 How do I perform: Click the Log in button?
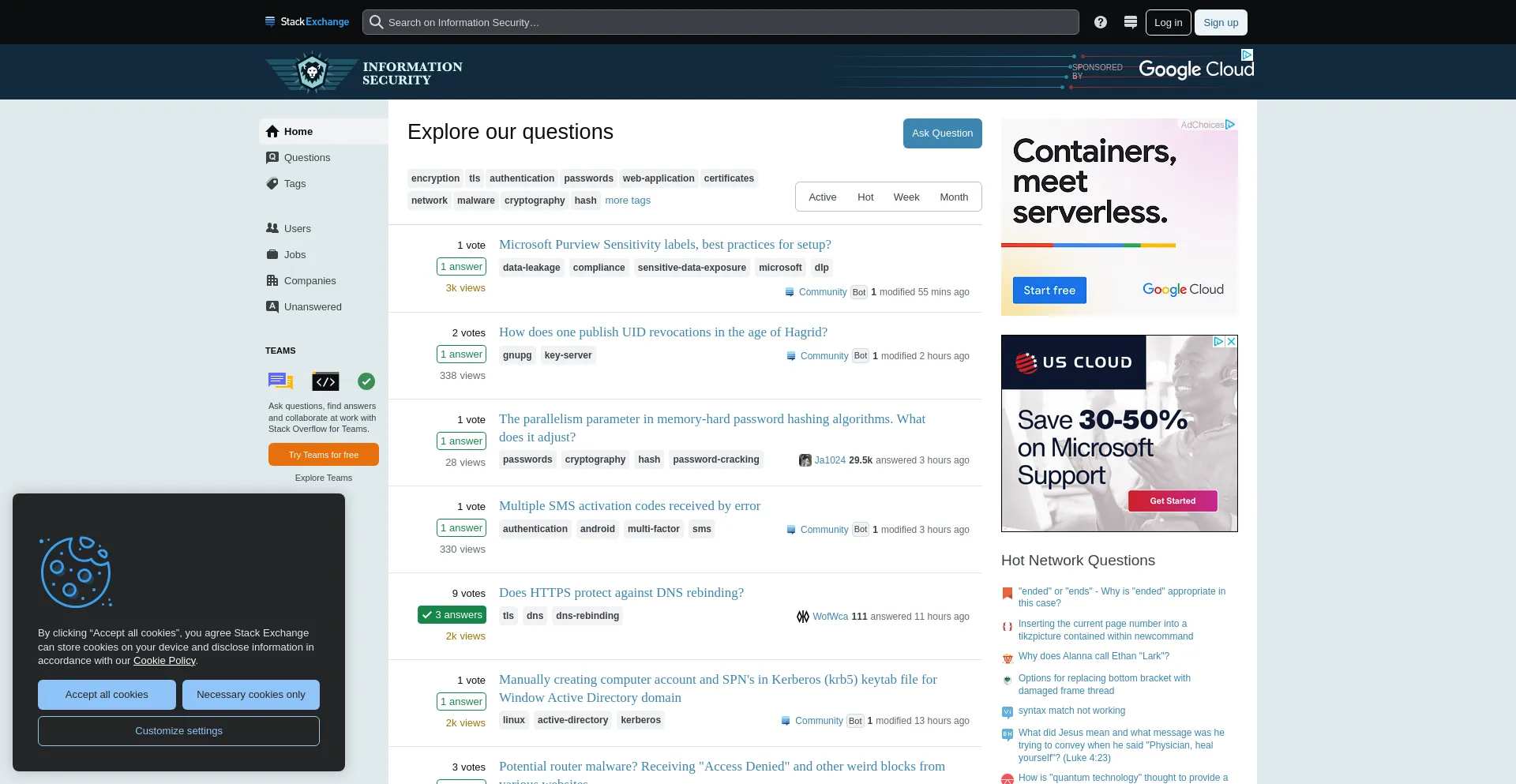[1169, 22]
